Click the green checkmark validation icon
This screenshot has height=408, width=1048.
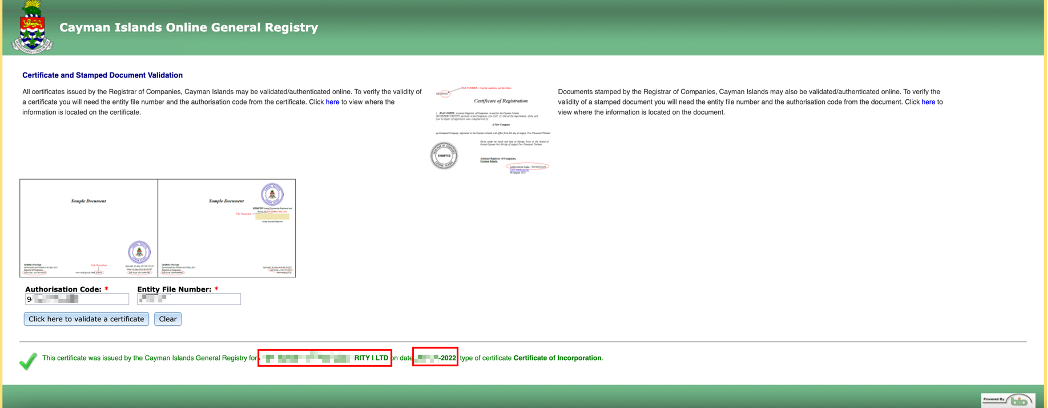(27, 358)
